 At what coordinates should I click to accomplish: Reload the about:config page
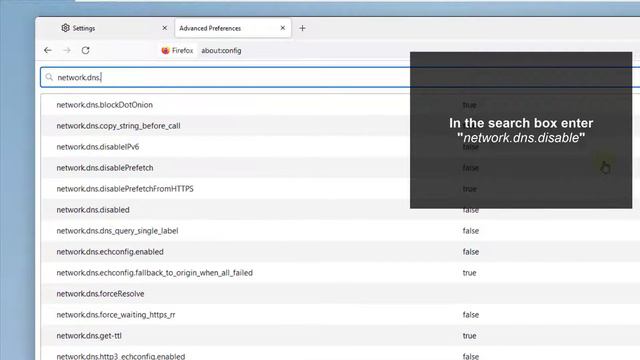(x=85, y=50)
